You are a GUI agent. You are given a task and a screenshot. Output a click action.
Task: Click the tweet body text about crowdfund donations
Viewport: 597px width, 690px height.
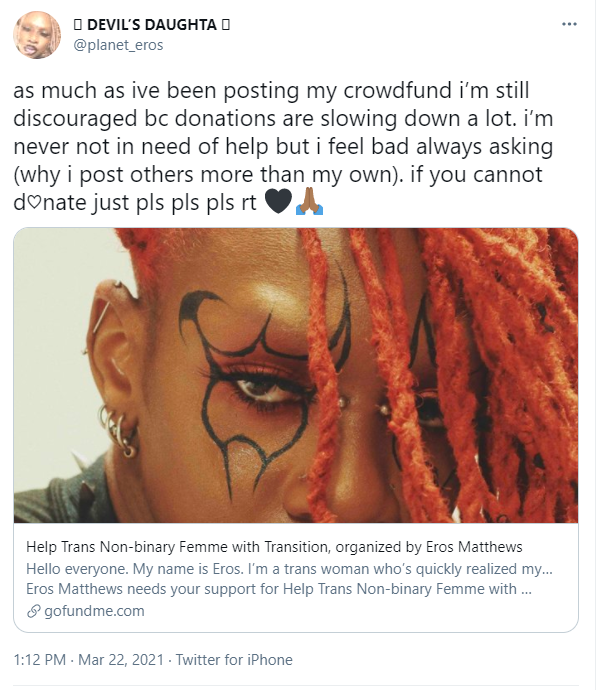coord(283,147)
